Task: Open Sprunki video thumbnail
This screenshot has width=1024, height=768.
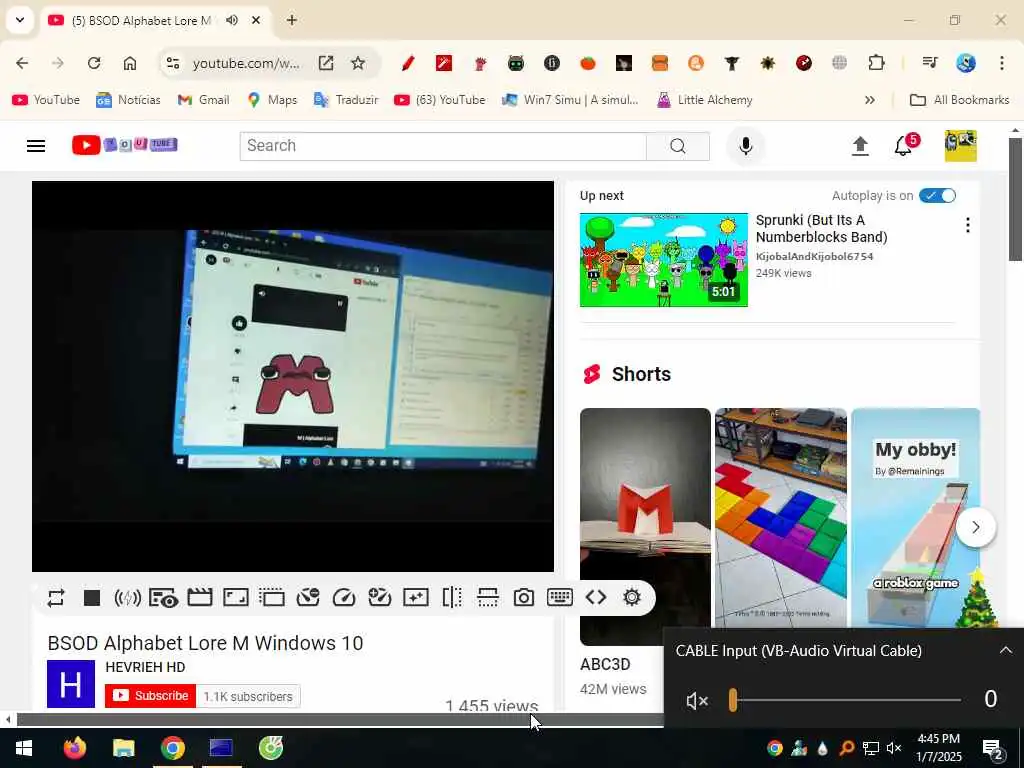Action: pos(664,260)
